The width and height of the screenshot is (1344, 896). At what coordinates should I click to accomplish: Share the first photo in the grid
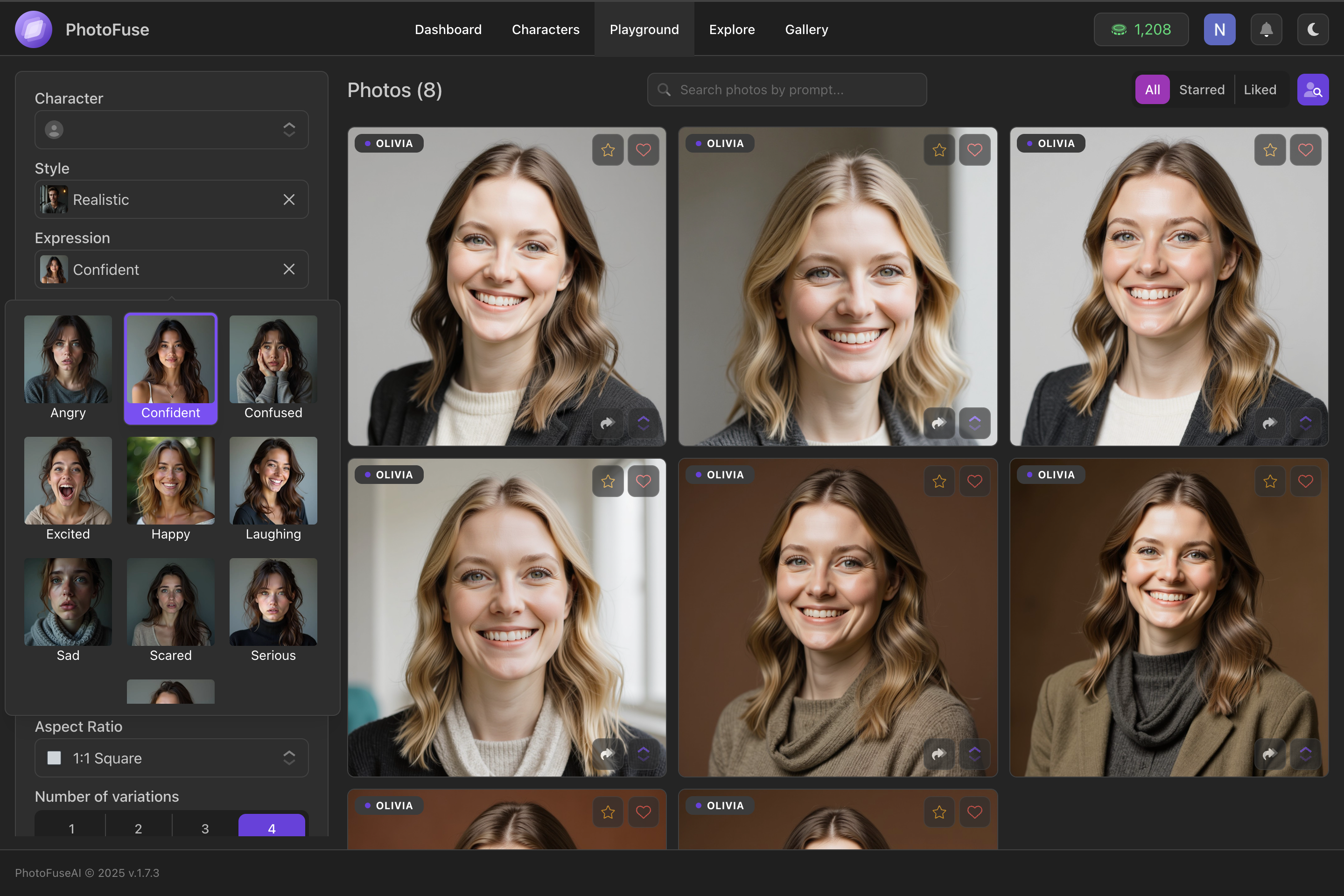pyautogui.click(x=608, y=423)
